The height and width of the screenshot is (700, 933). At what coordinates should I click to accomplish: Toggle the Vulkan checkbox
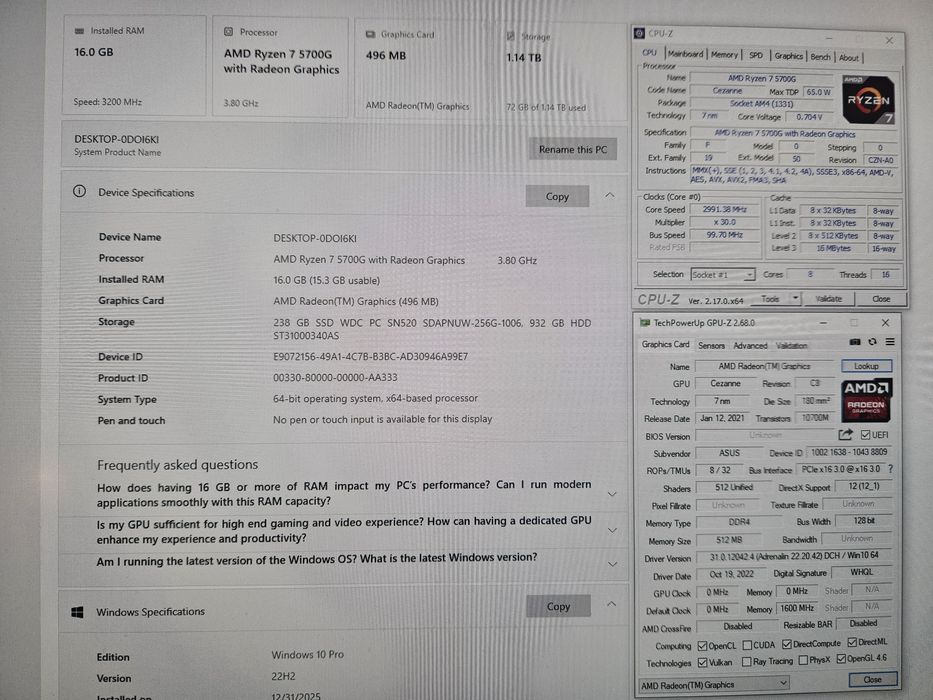[702, 662]
